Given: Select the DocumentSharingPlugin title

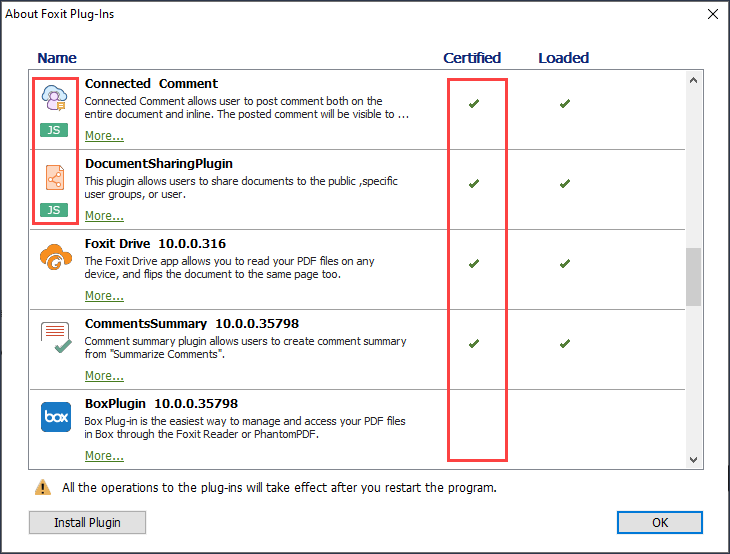Looking at the screenshot, I should coord(159,163).
